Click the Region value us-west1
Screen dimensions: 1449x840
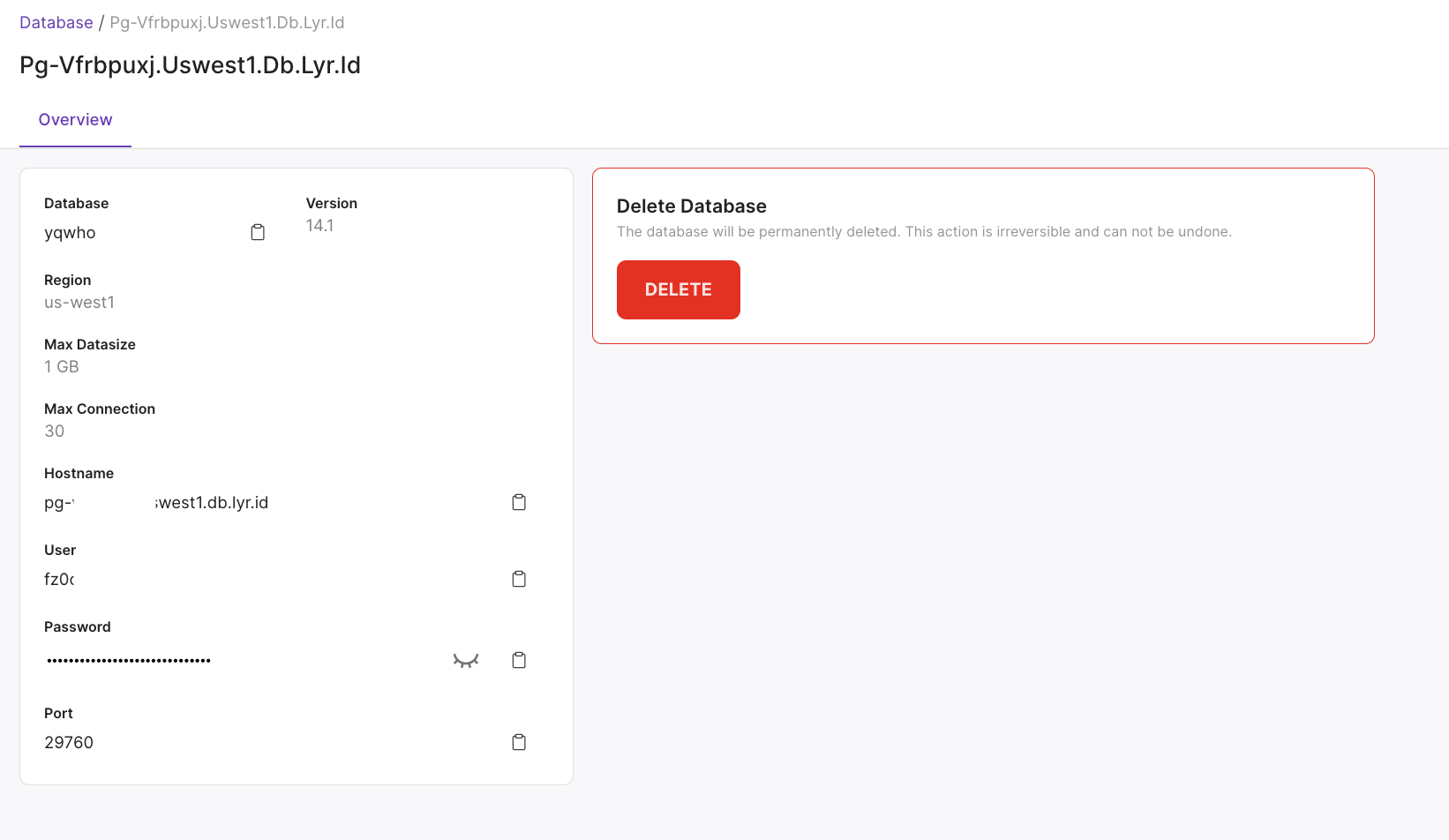point(79,302)
